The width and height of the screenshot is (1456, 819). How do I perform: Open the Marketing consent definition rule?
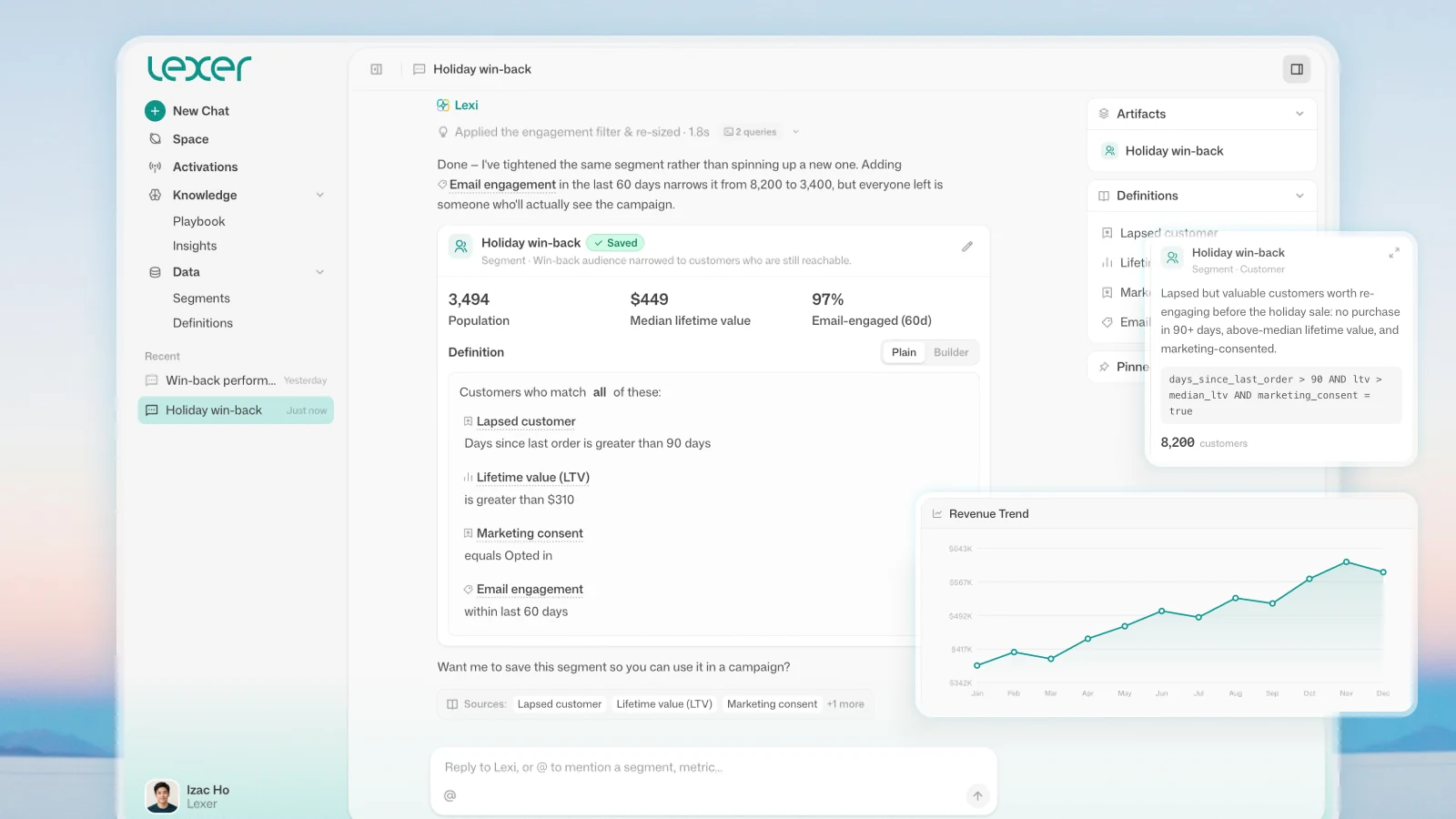pyautogui.click(x=530, y=533)
